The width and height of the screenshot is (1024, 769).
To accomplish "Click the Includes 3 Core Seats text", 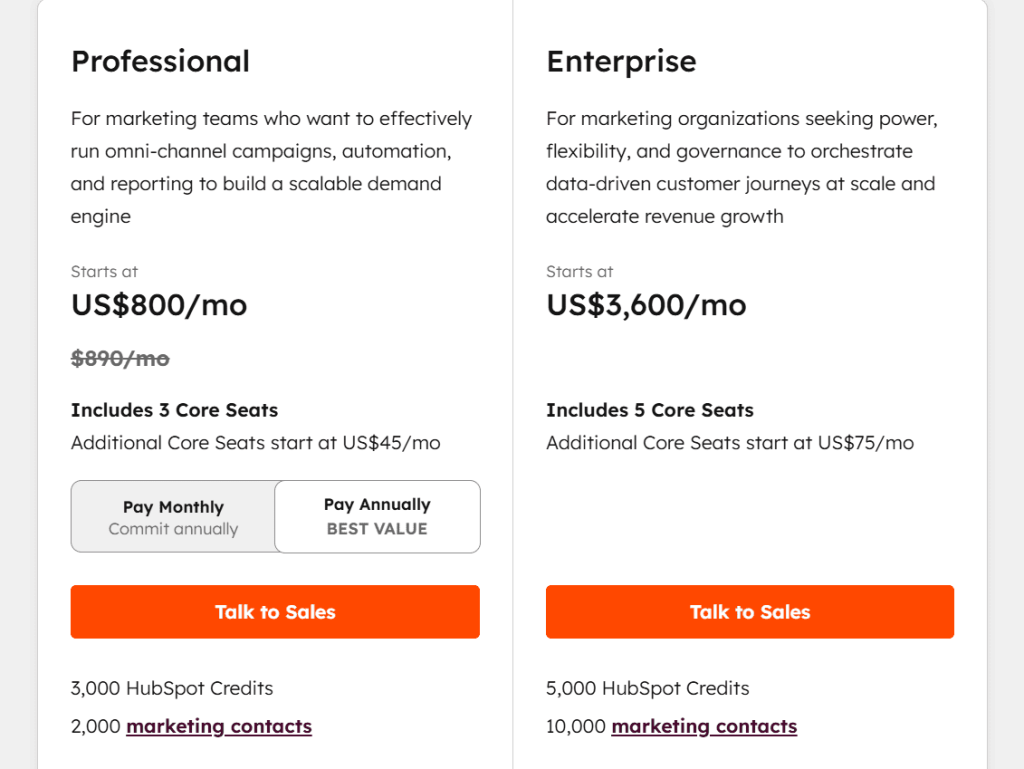I will click(x=174, y=410).
